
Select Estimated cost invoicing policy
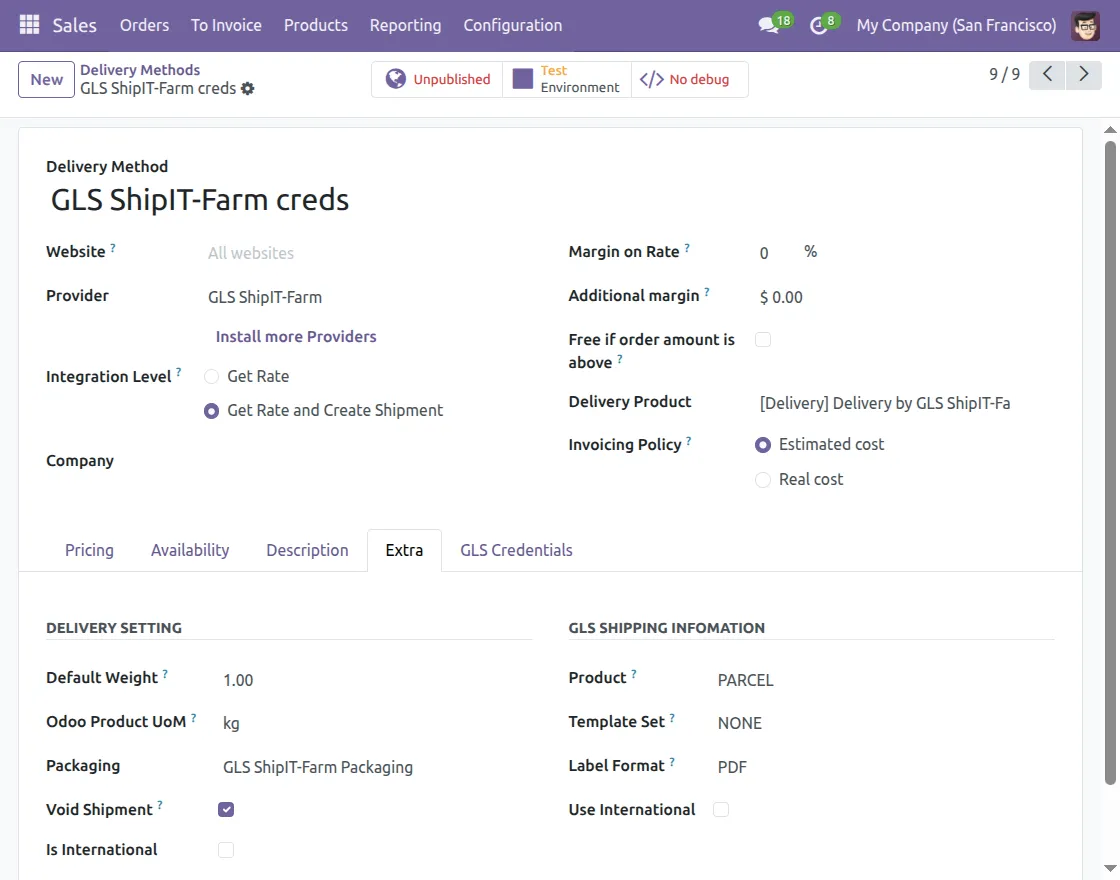coord(763,445)
